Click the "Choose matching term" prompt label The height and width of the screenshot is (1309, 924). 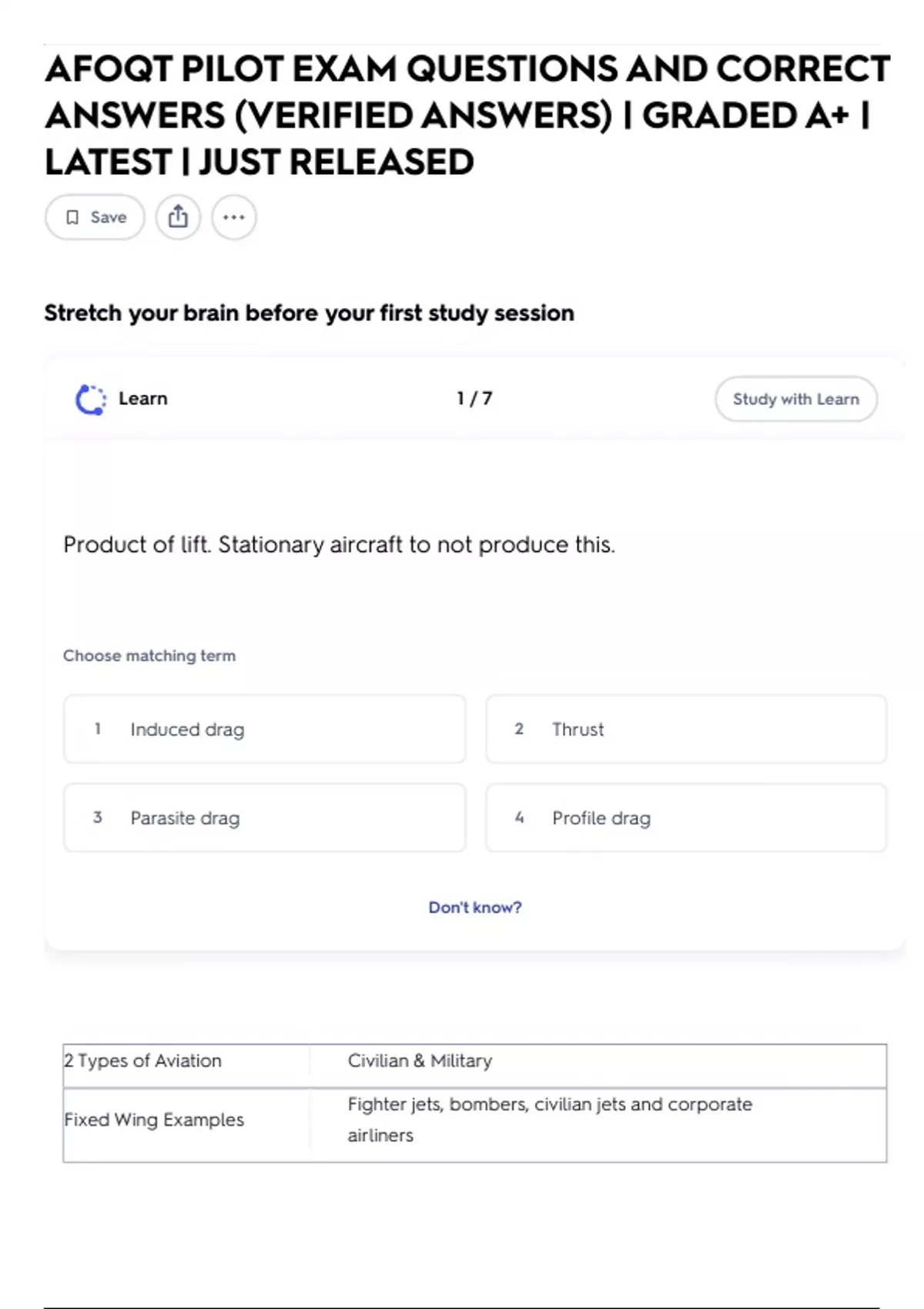(x=149, y=655)
